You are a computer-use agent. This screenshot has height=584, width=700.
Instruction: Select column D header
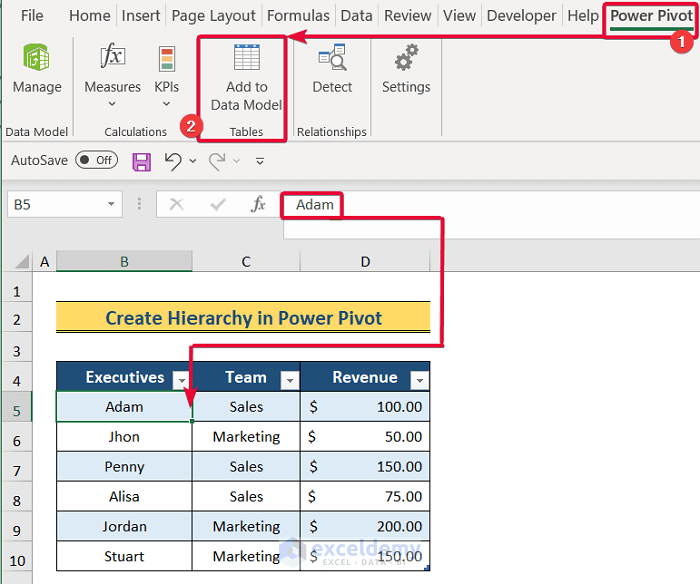tap(365, 261)
